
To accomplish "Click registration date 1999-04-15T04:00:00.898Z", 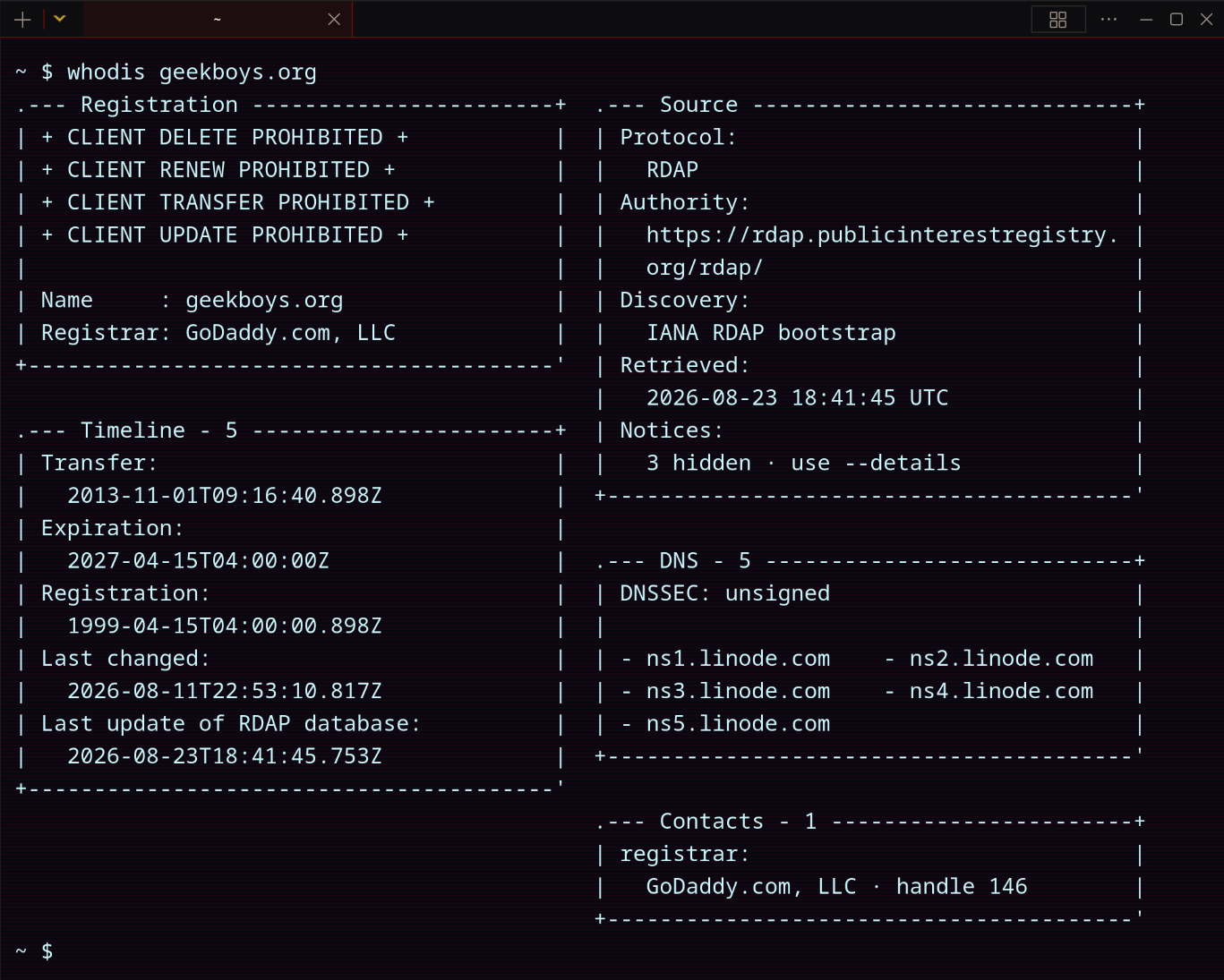I will (x=225, y=626).
